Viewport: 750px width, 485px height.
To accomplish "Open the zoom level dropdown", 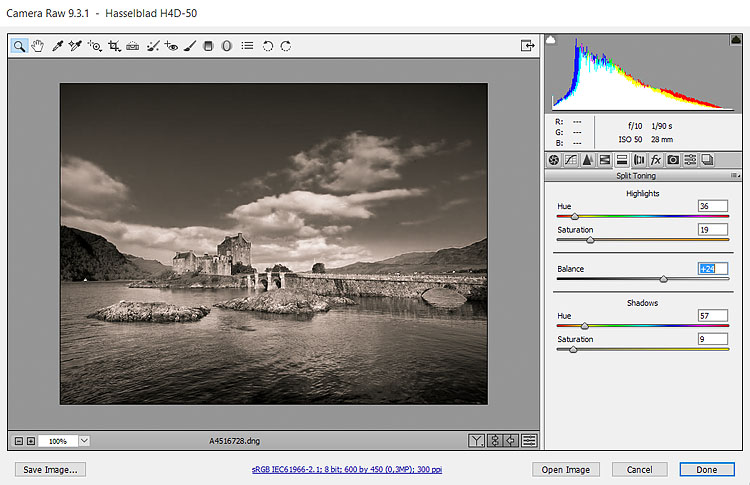I will point(84,440).
